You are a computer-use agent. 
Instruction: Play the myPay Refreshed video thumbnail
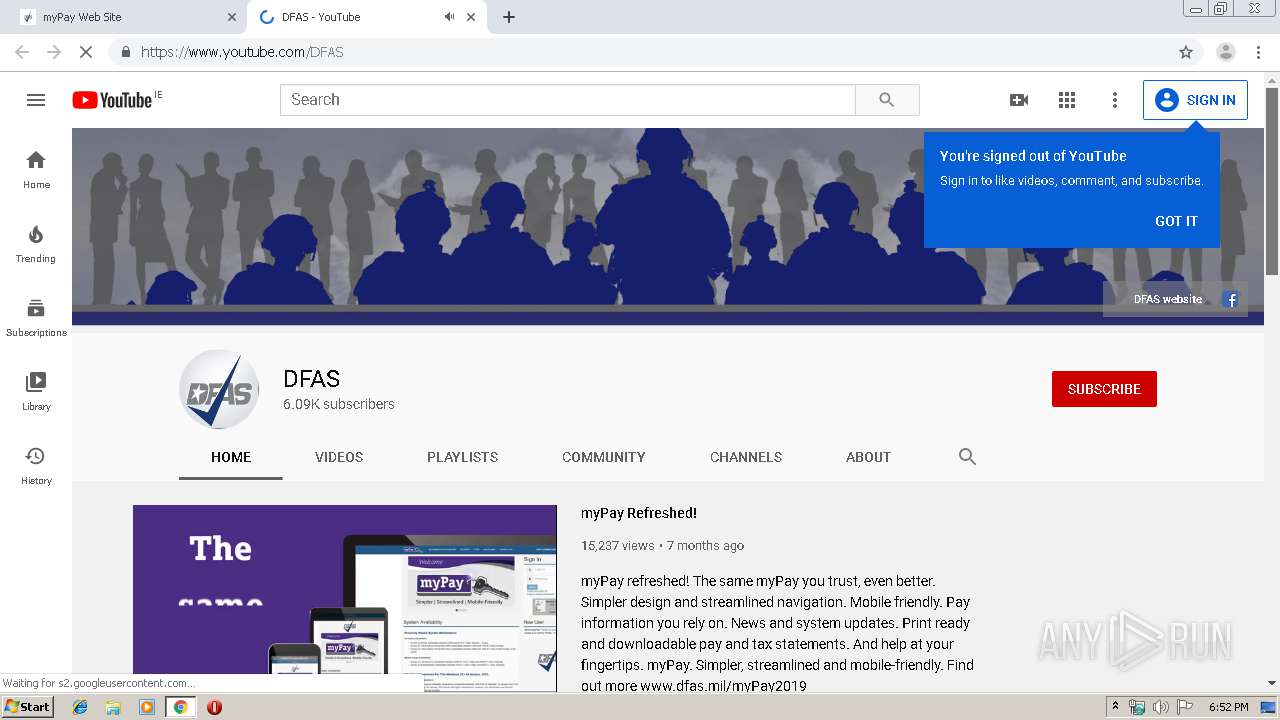click(x=345, y=598)
